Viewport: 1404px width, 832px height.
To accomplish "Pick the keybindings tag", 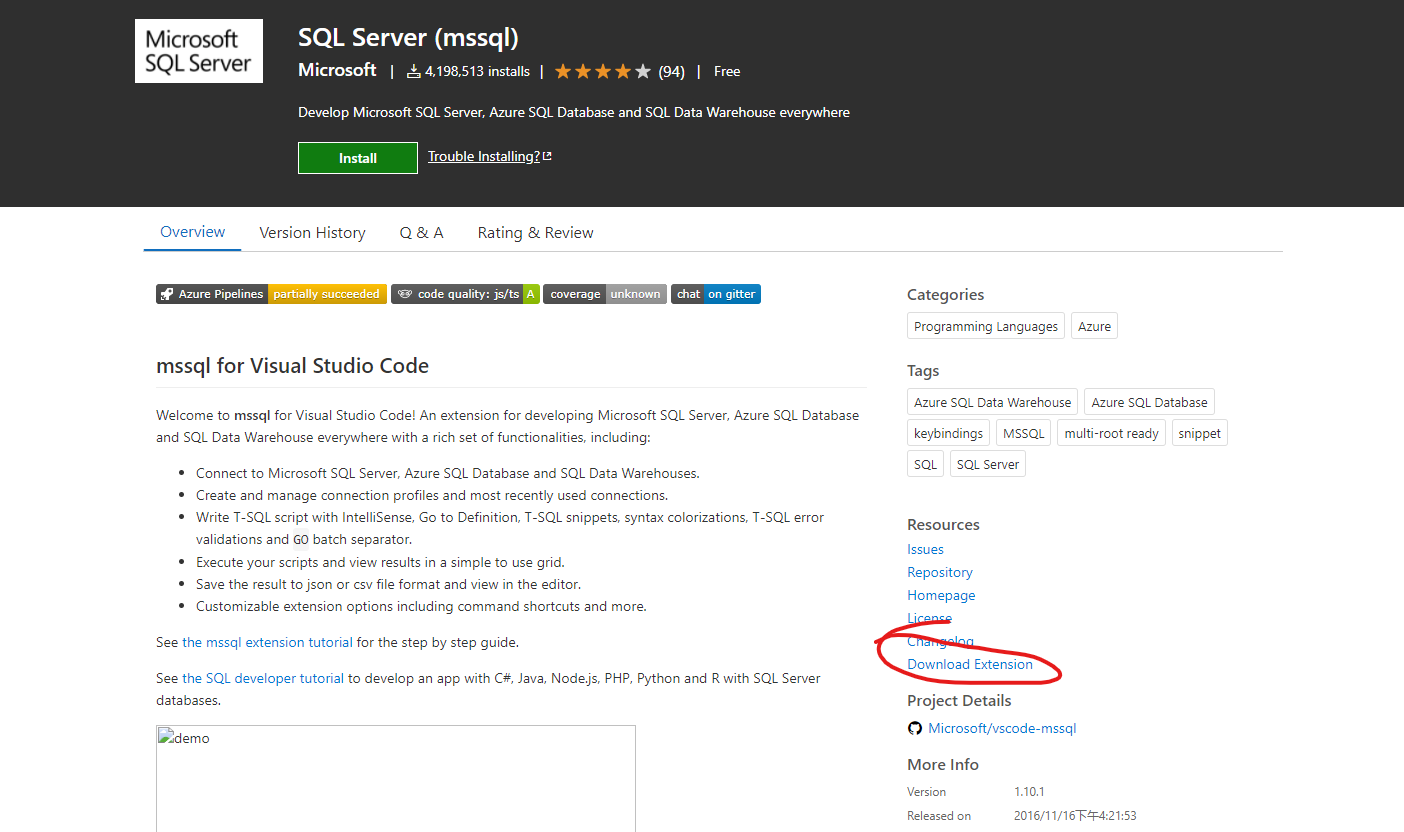I will [x=948, y=433].
